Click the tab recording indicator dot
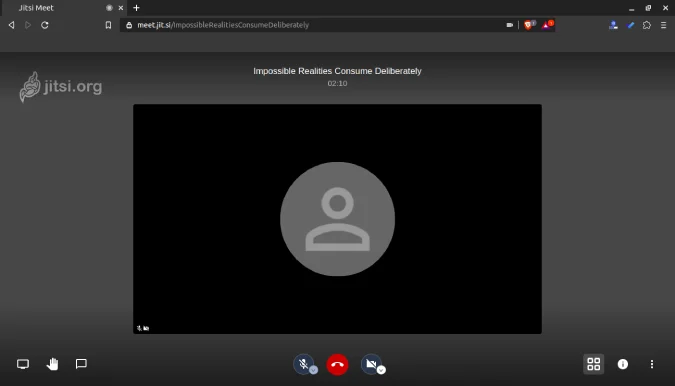This screenshot has height=386, width=675. pyautogui.click(x=109, y=8)
